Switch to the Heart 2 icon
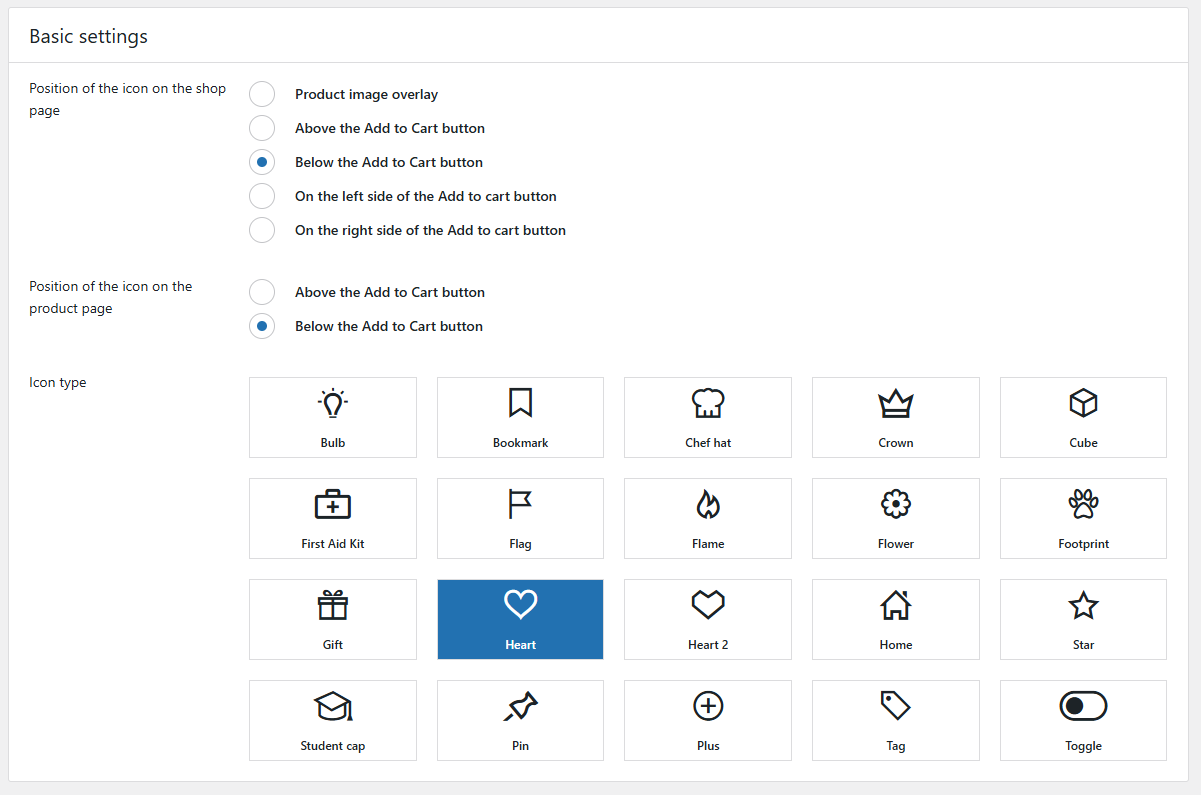 point(707,619)
